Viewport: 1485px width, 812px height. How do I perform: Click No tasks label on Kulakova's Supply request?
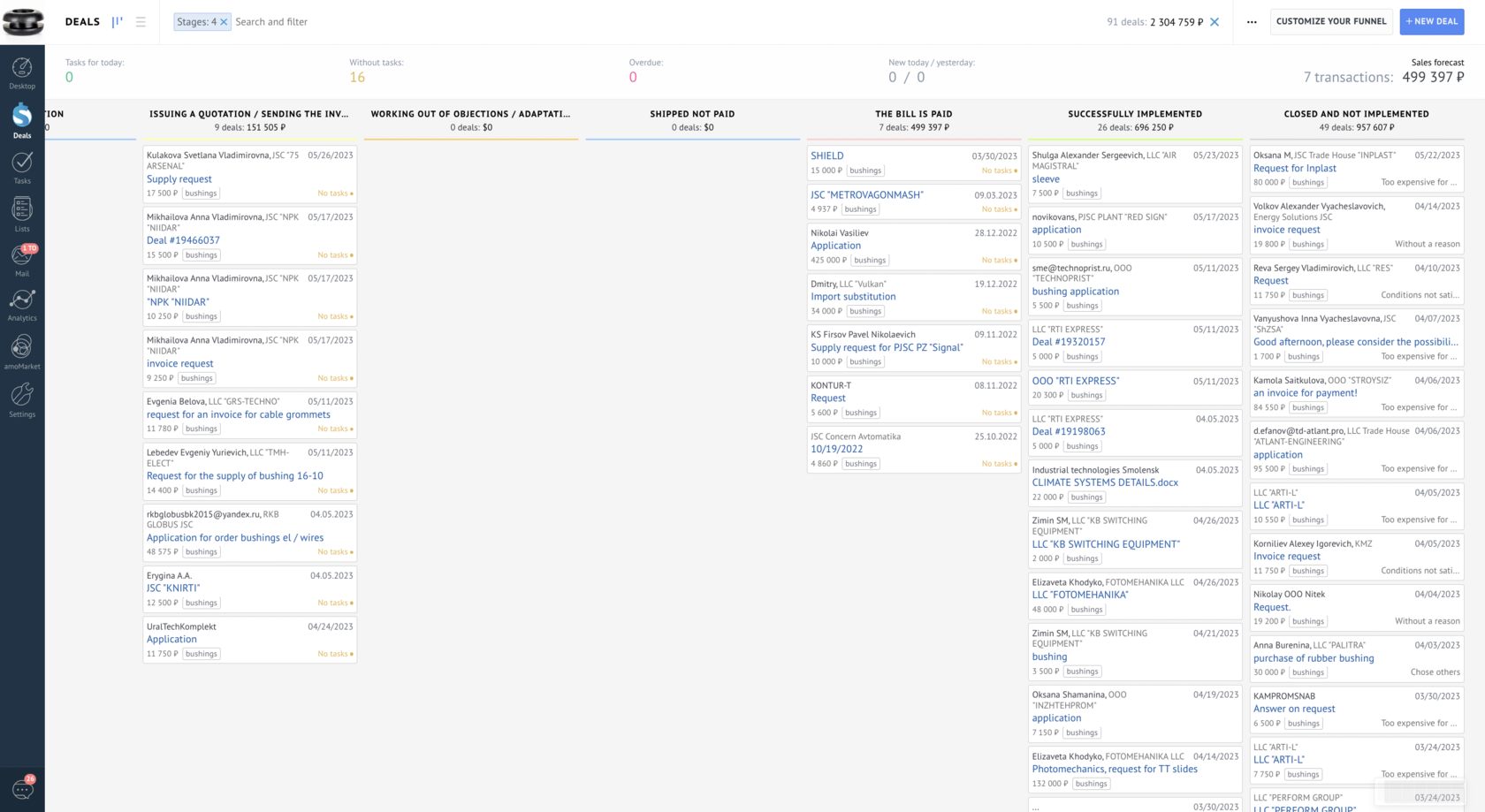pyautogui.click(x=333, y=194)
